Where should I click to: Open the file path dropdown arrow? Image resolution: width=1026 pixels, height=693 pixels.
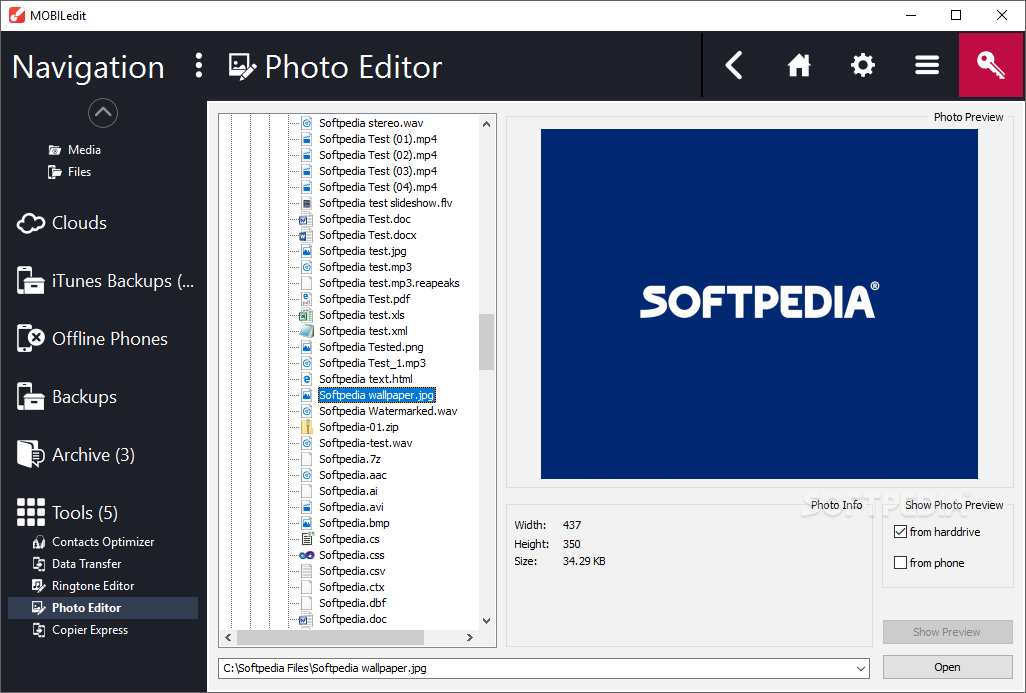[860, 669]
